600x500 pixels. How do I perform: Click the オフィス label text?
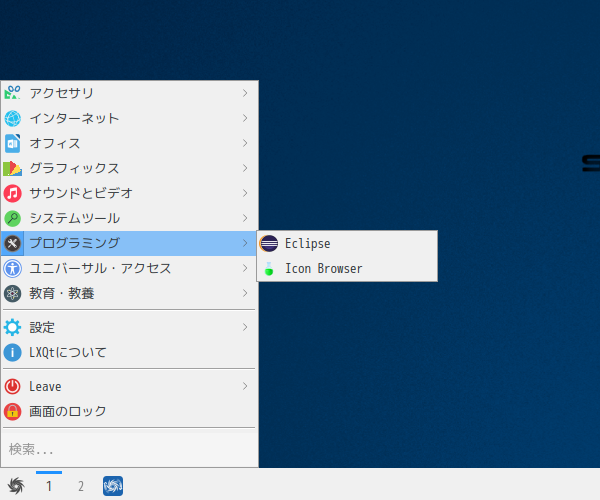tap(55, 143)
